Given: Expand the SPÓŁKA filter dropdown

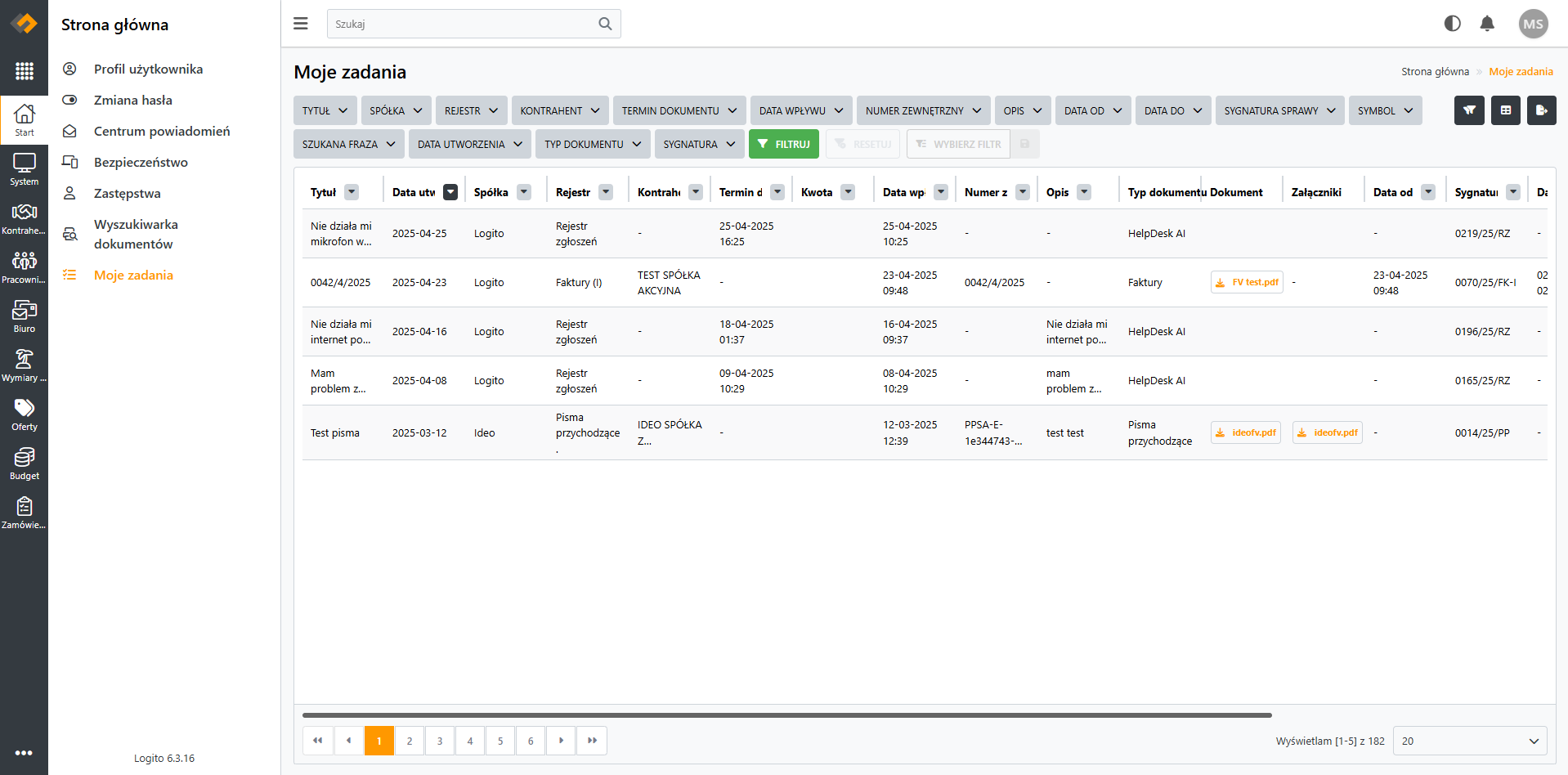Looking at the screenshot, I should click(x=396, y=110).
